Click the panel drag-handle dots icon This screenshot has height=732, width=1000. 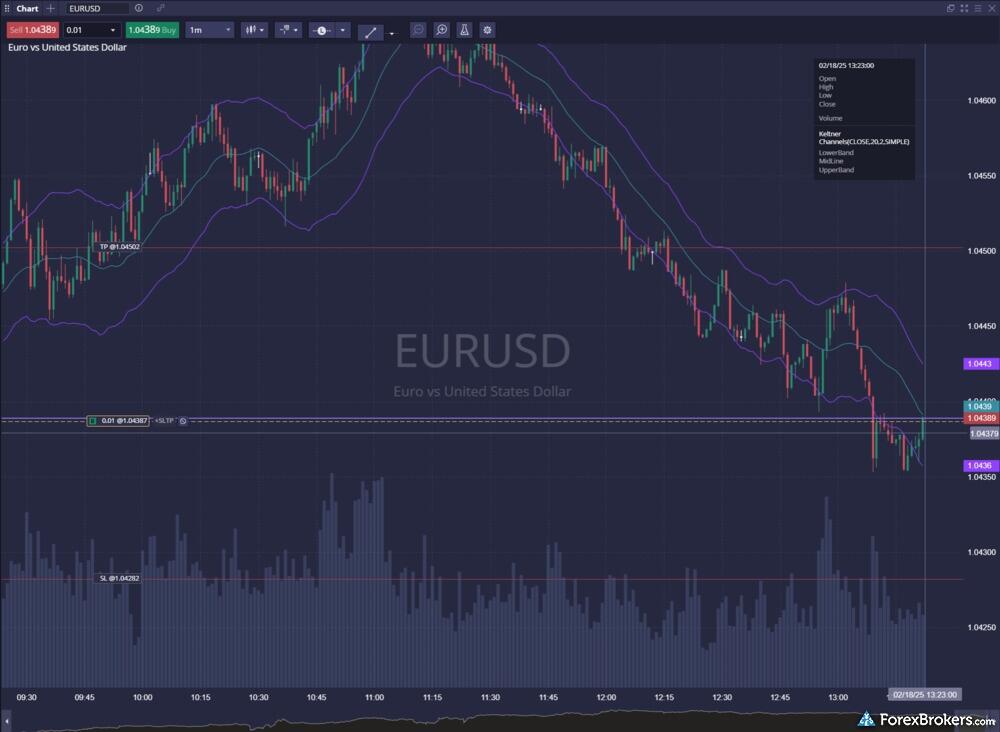7,8
